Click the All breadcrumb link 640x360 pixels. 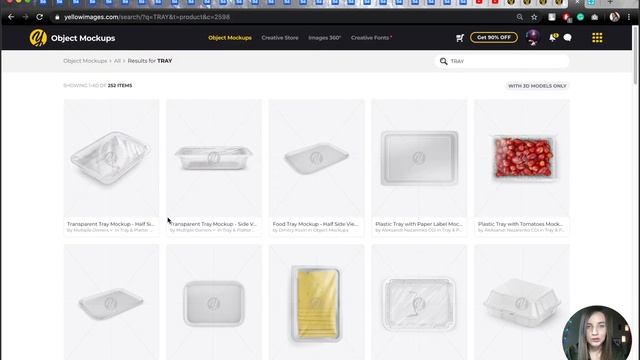click(x=117, y=61)
